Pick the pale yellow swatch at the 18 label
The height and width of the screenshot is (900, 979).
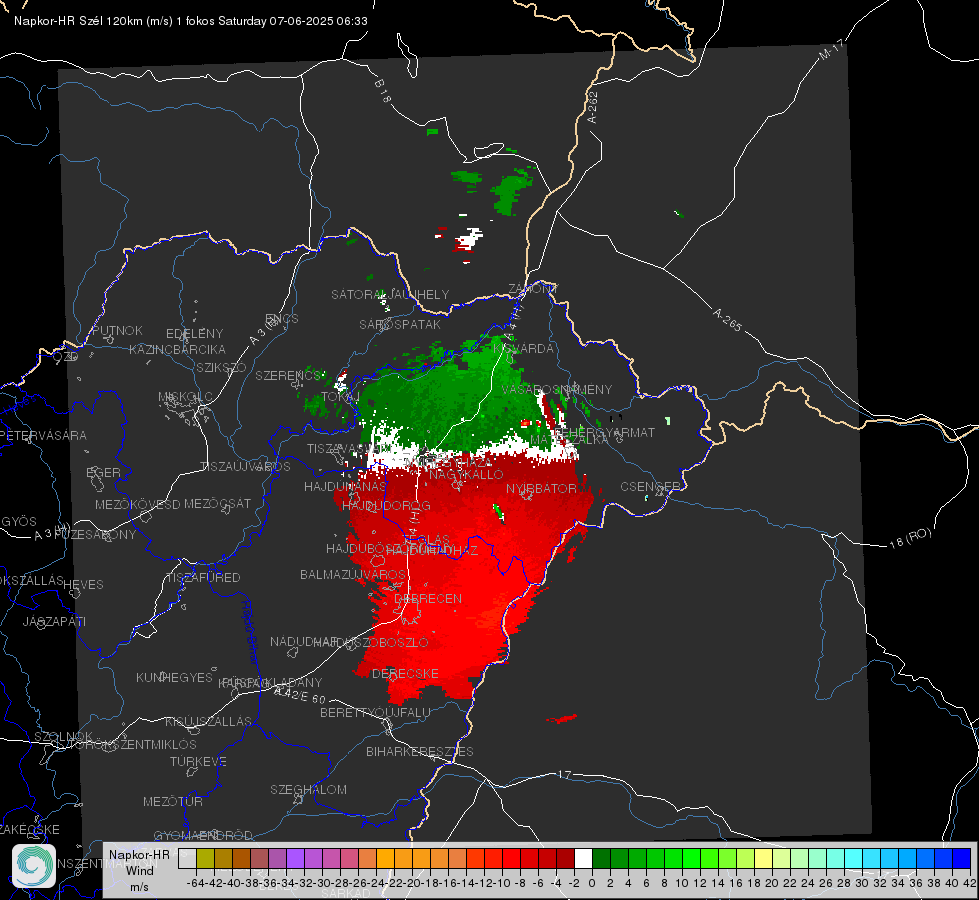[763, 858]
